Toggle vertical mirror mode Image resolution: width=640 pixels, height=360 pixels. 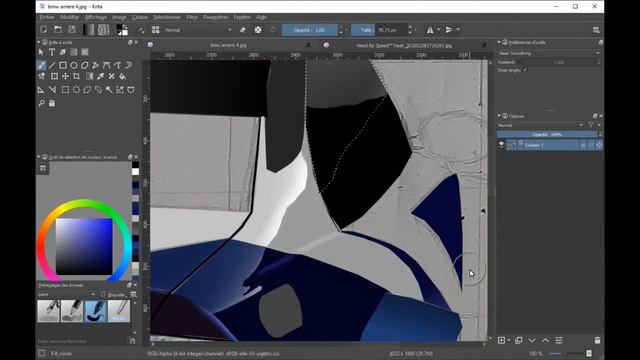(x=449, y=30)
